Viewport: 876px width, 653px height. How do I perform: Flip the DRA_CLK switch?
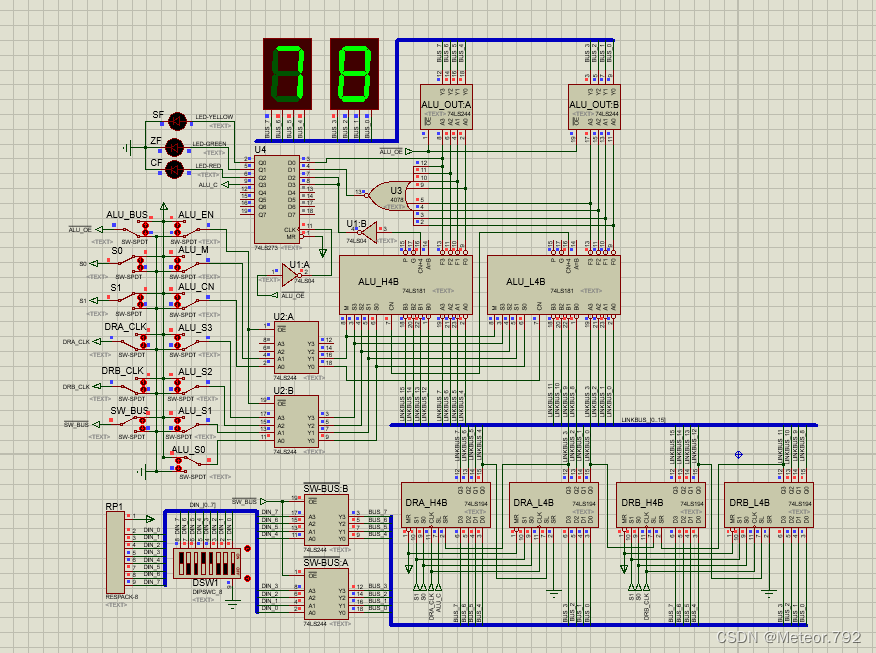click(134, 341)
